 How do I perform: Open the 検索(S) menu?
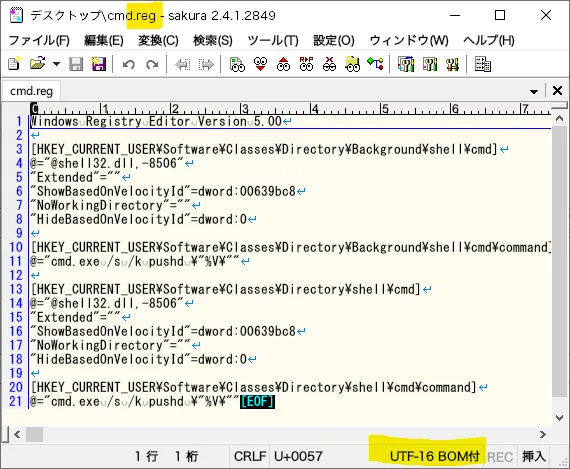tap(213, 40)
